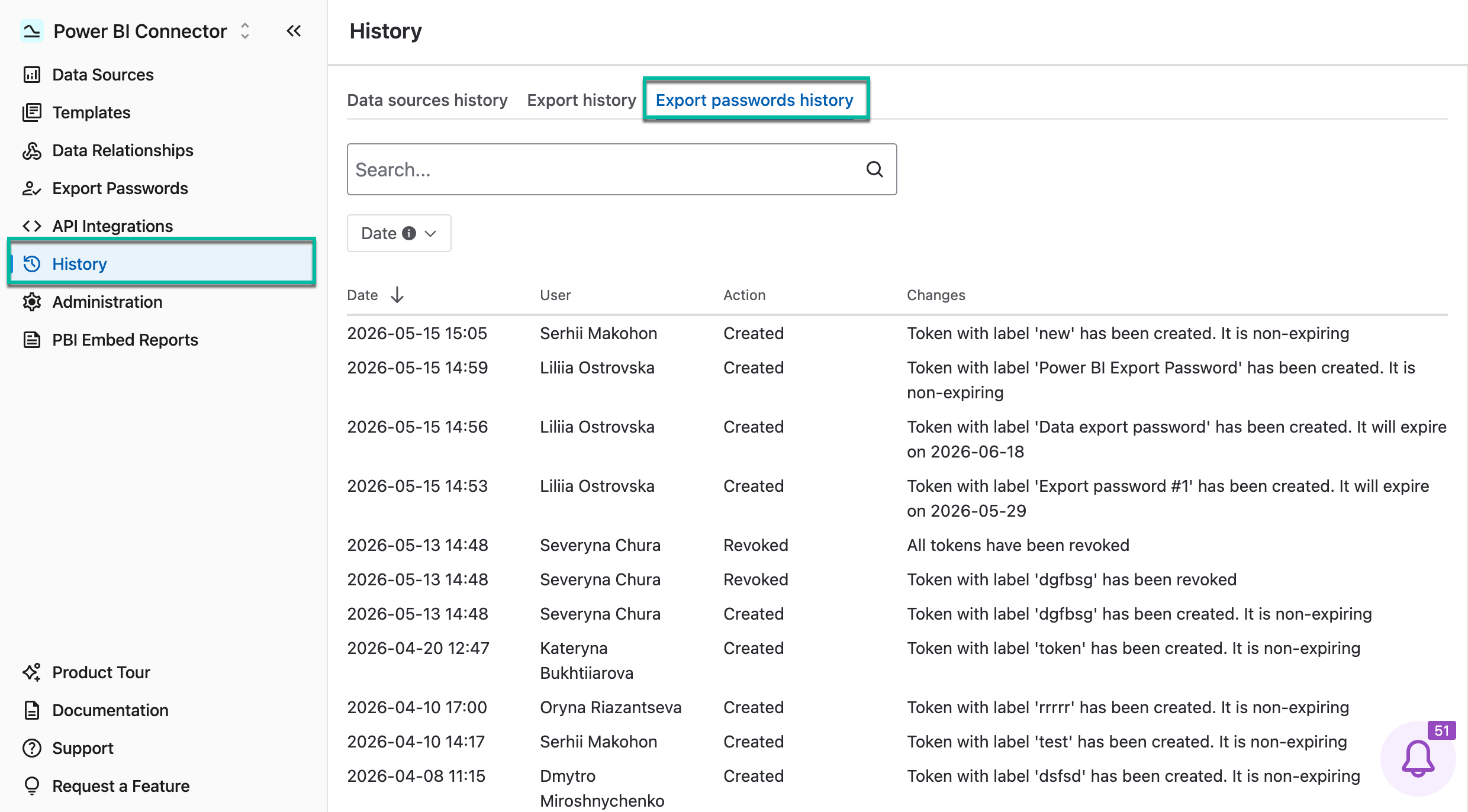Viewport: 1468px width, 812px height.
Task: Select the Export passwords history tab
Action: tap(754, 100)
